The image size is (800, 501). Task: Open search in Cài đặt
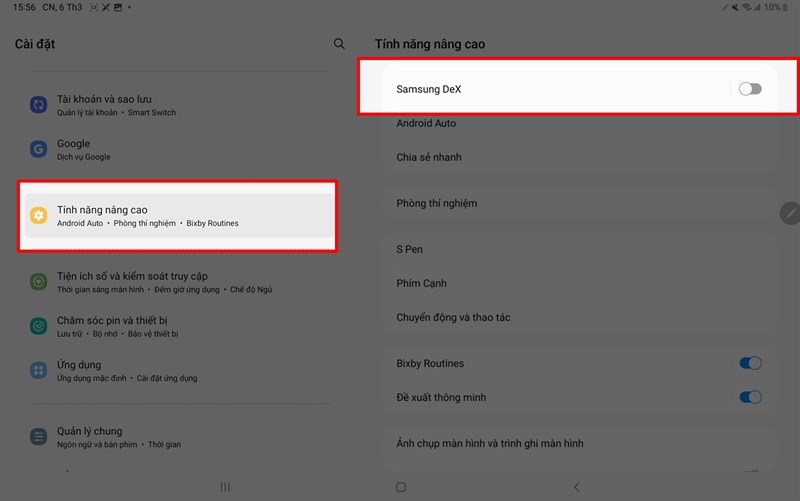click(339, 44)
